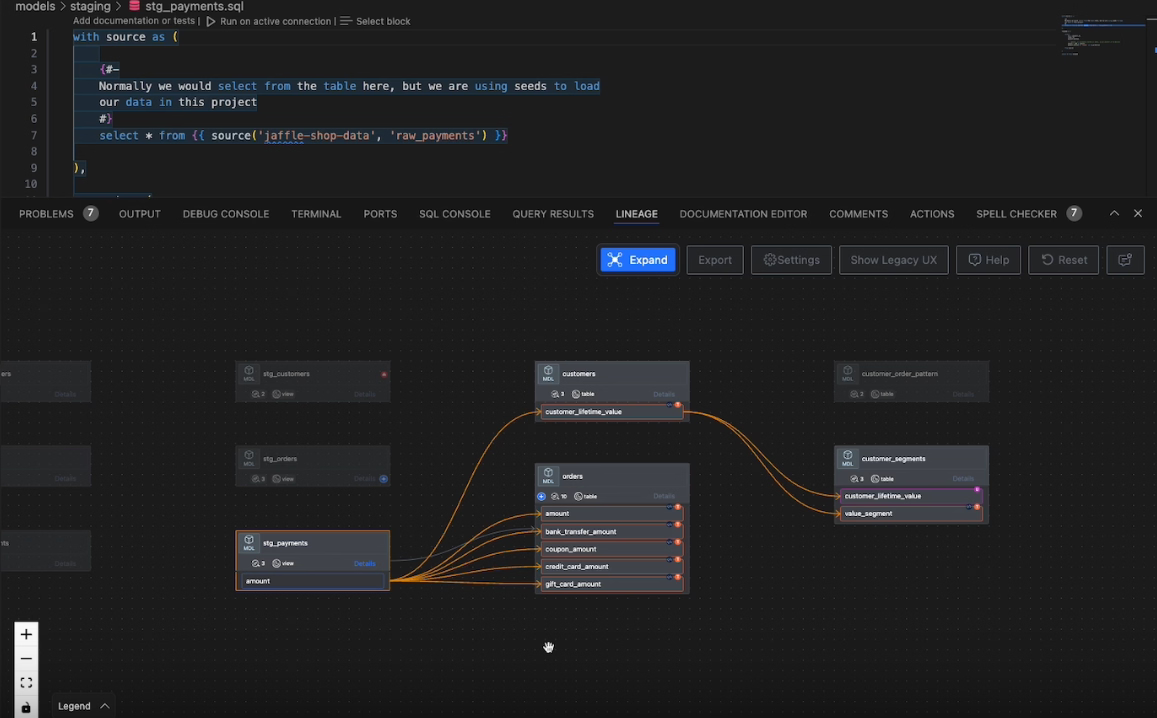Open Details link on stg_payments node
The height and width of the screenshot is (718, 1157).
tap(365, 564)
